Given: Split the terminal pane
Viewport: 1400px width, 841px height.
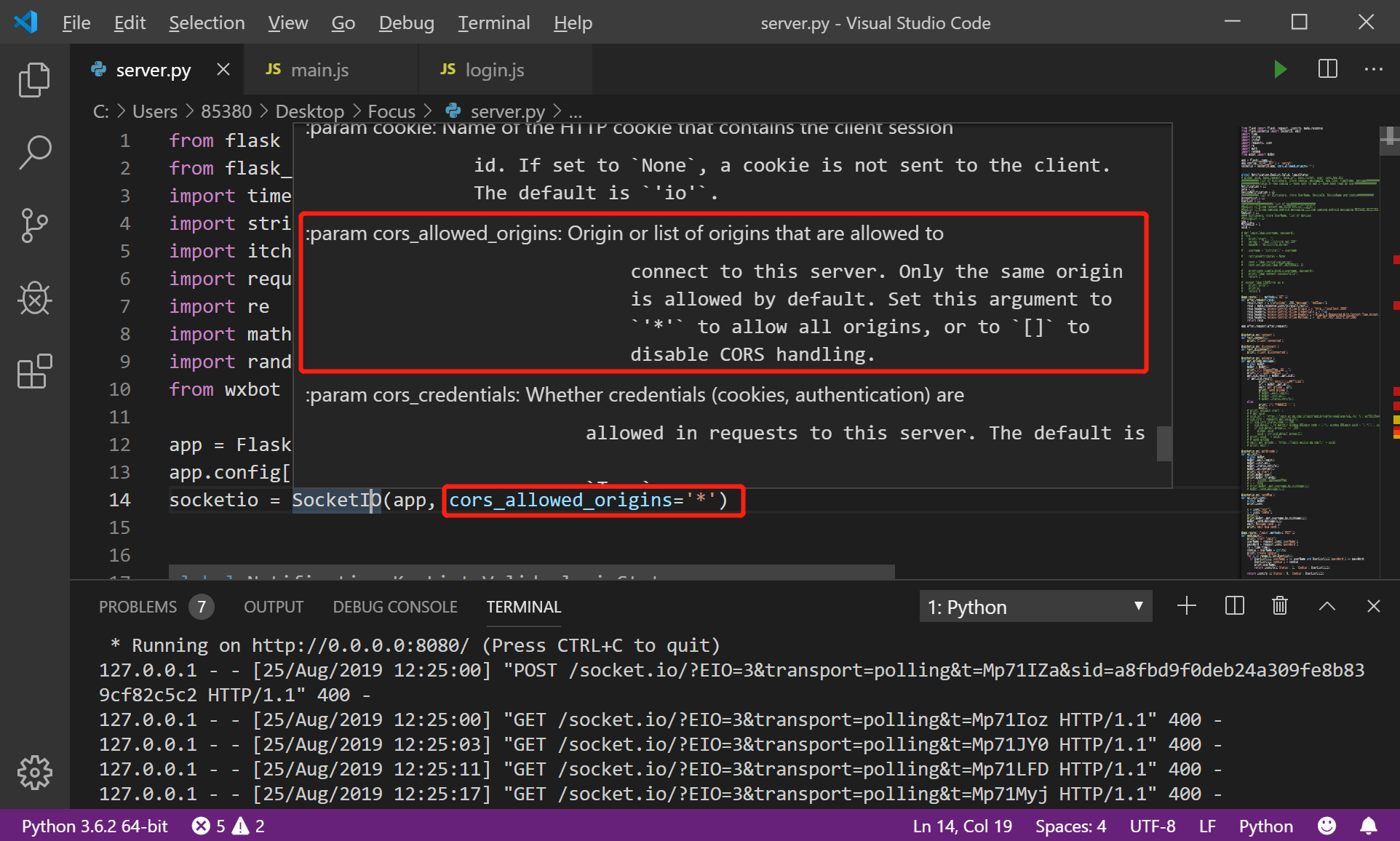Looking at the screenshot, I should coord(1234,606).
